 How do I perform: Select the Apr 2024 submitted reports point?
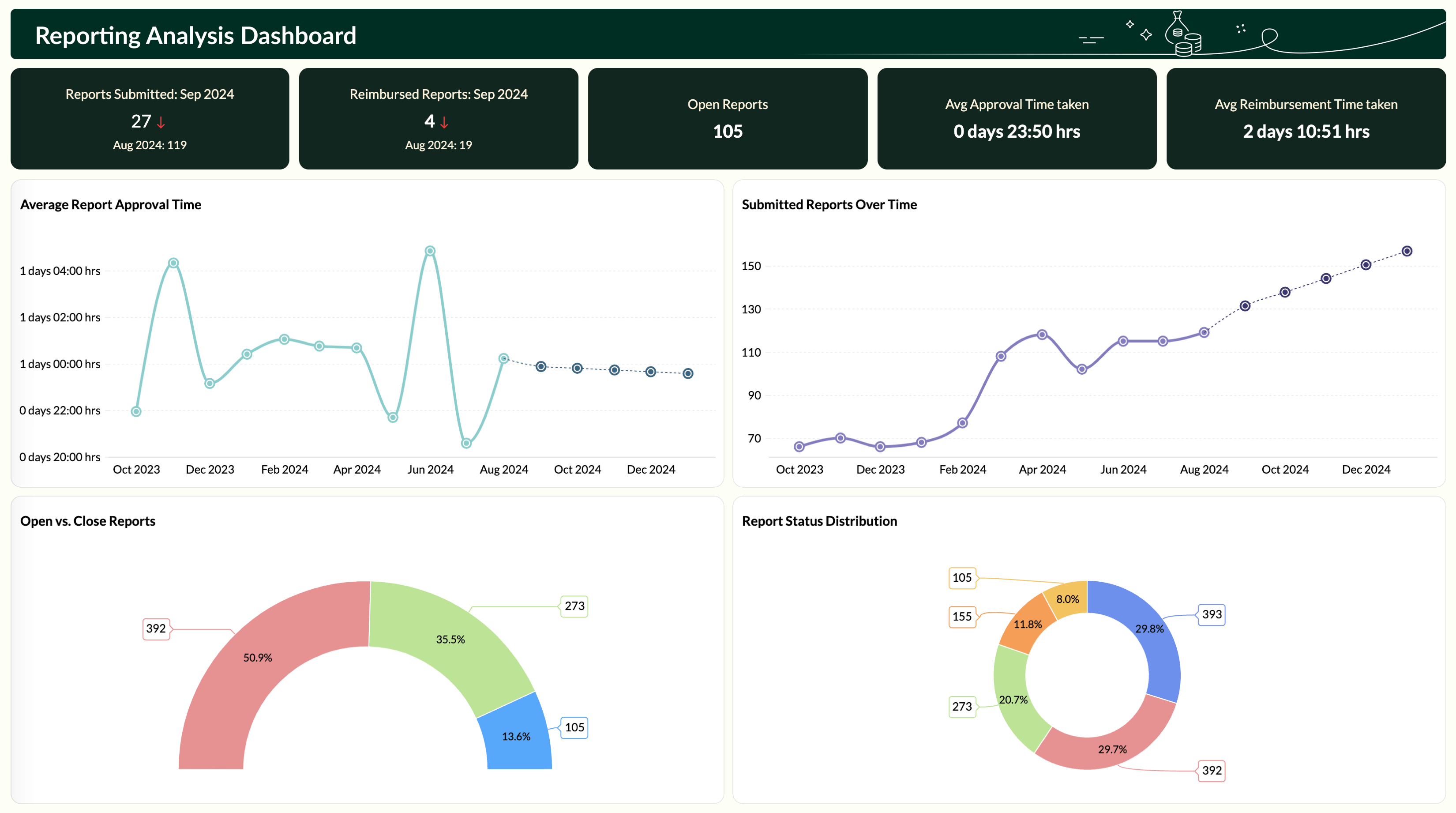pos(1042,335)
